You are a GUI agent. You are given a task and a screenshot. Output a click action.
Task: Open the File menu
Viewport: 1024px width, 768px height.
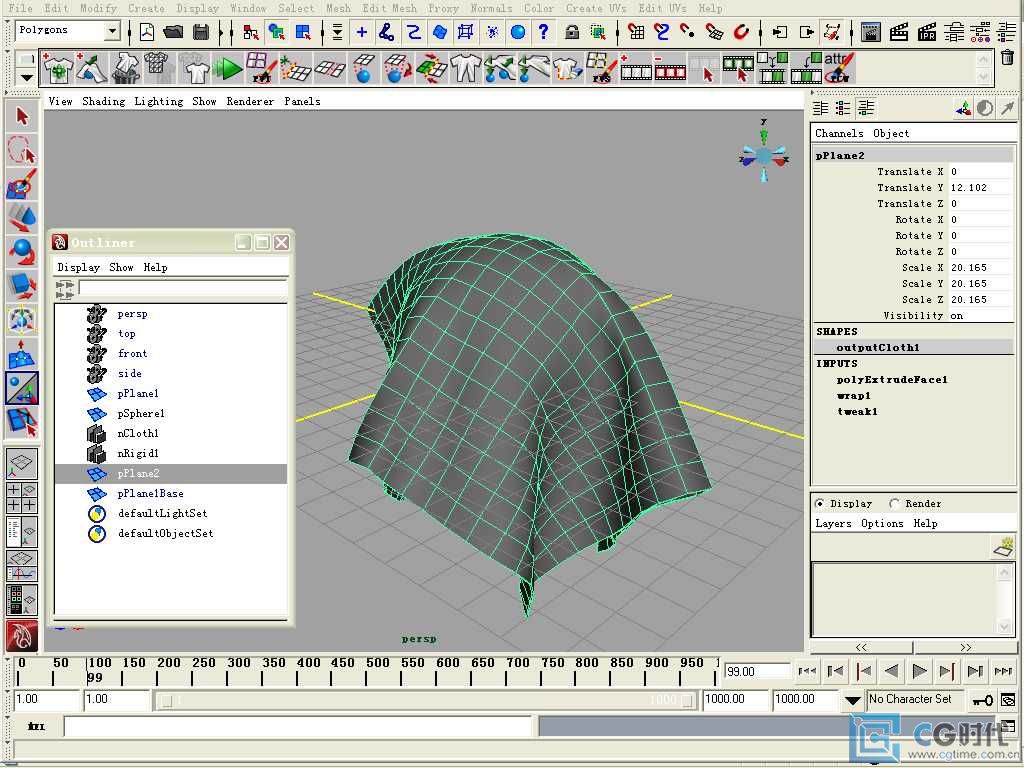pos(21,8)
